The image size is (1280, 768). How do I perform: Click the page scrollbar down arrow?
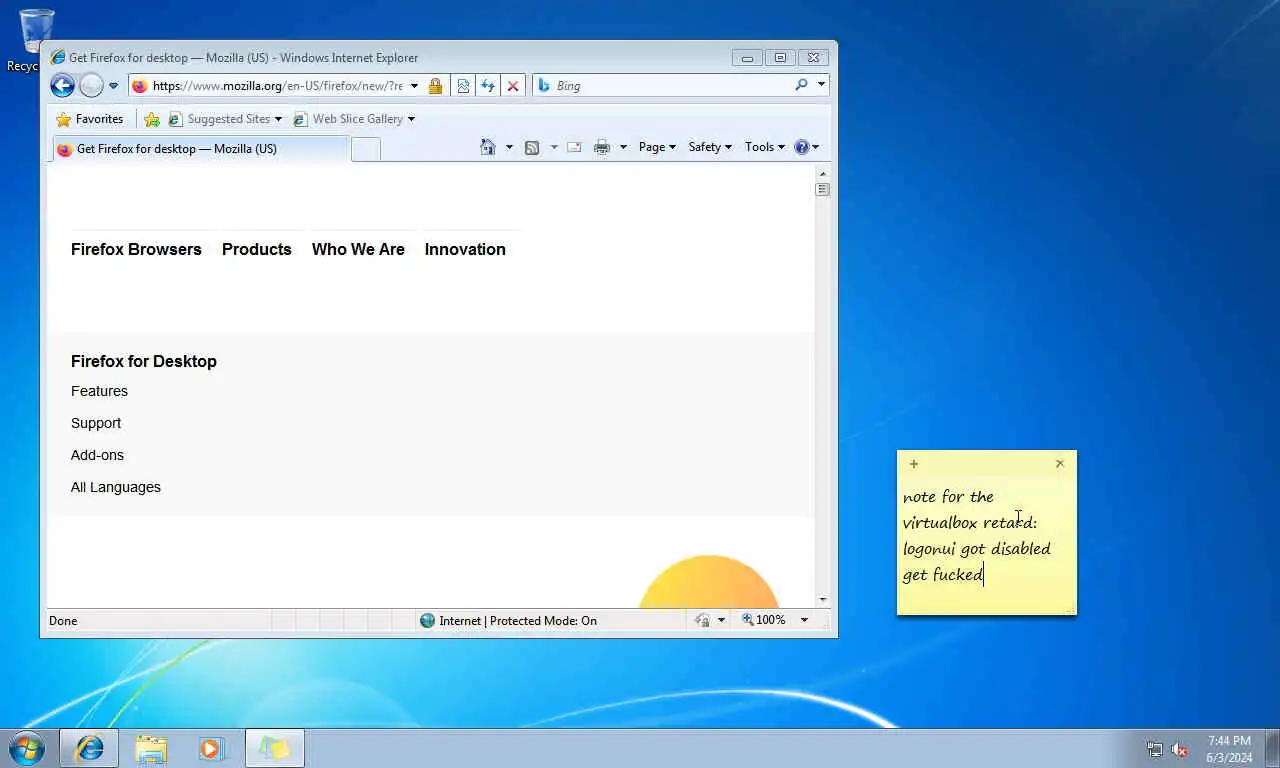coord(823,600)
